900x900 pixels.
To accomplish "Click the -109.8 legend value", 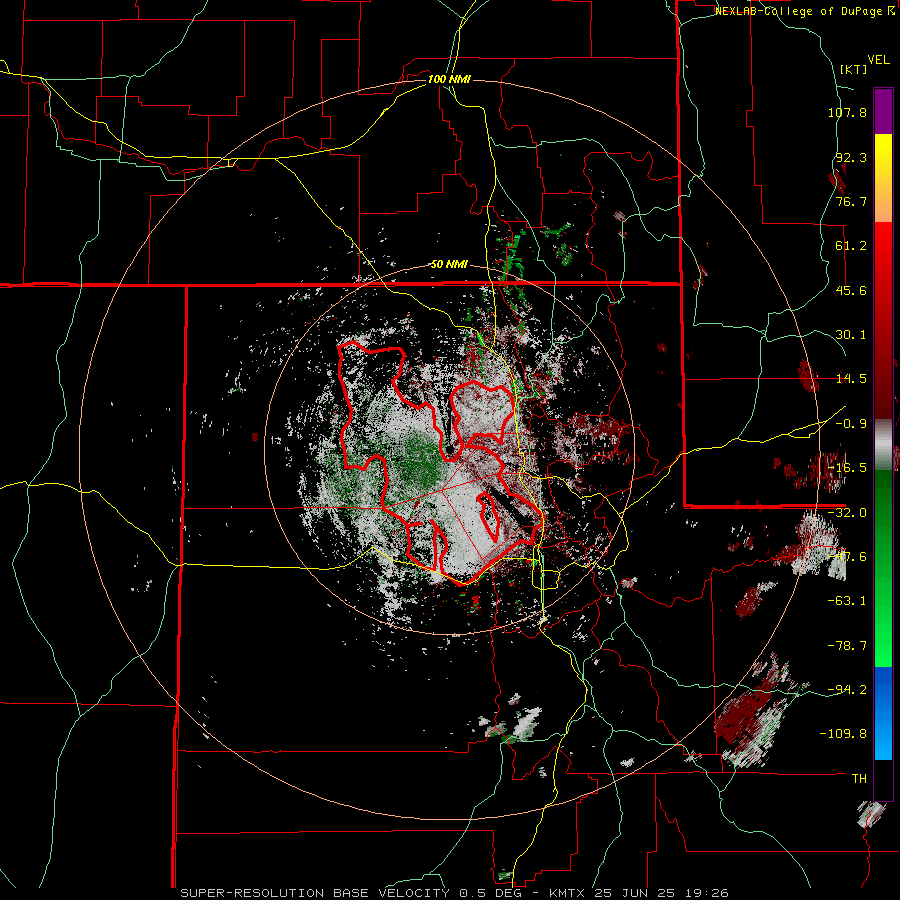I will click(x=843, y=734).
